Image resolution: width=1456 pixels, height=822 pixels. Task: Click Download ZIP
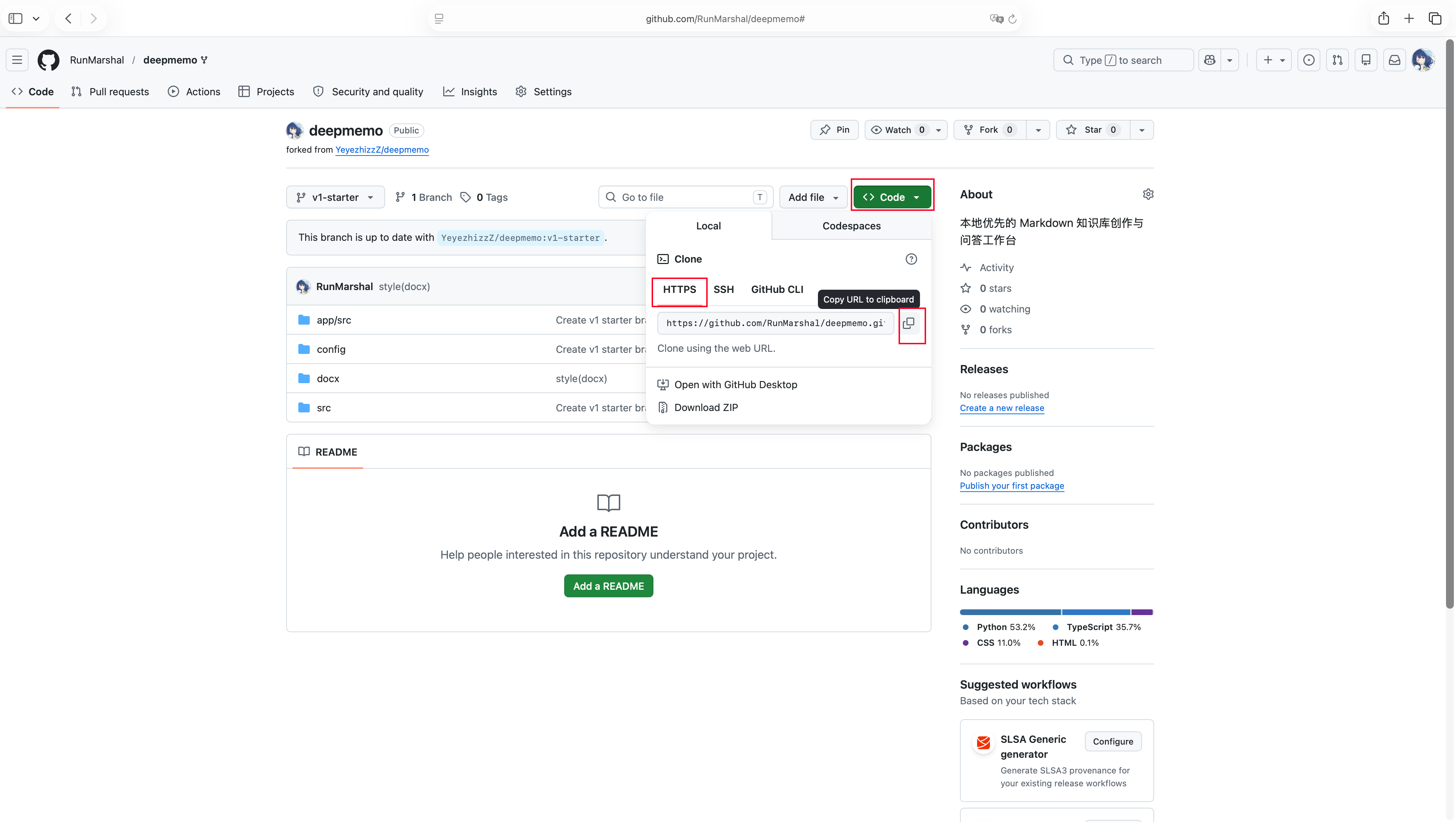tap(706, 408)
